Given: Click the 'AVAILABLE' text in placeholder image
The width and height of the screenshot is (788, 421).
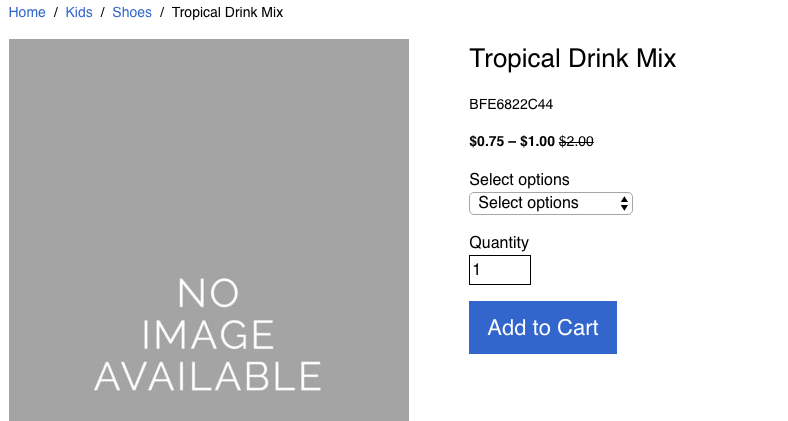Looking at the screenshot, I should tap(208, 376).
